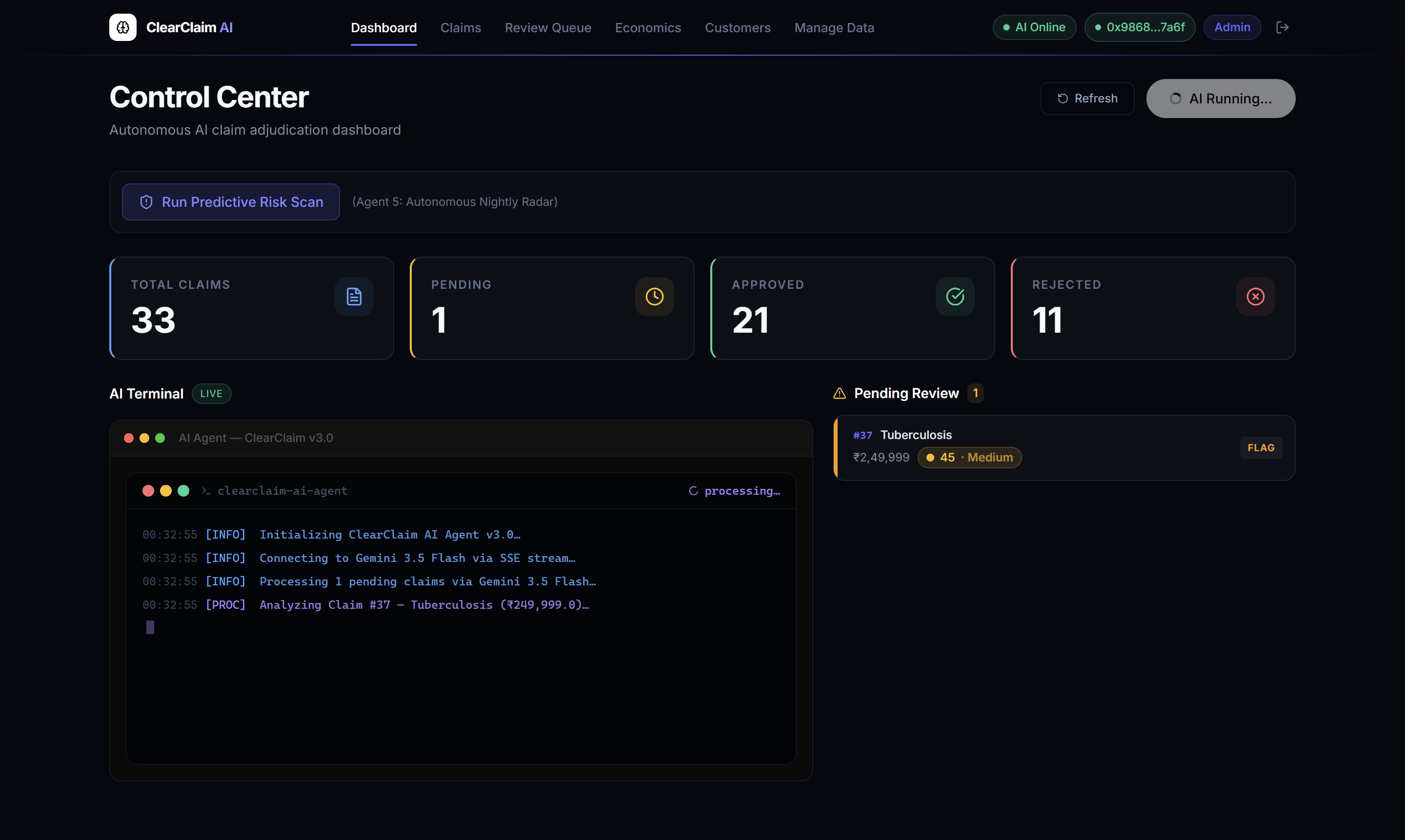
Task: Click the ClearClaim AI brain logo icon
Action: [123, 27]
